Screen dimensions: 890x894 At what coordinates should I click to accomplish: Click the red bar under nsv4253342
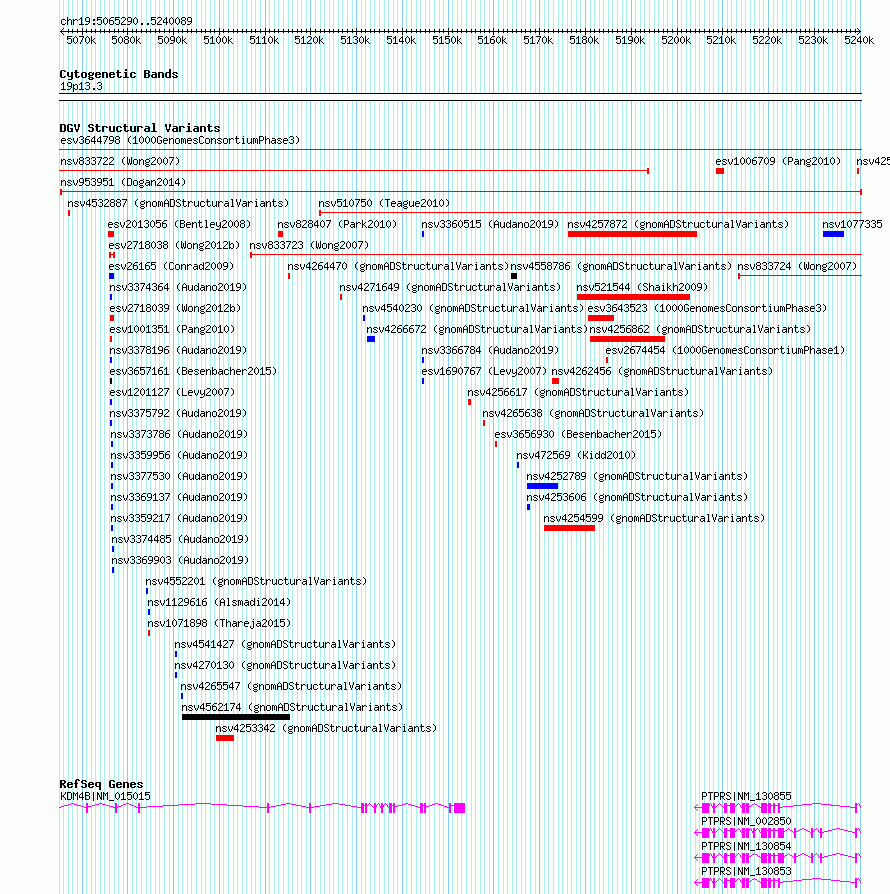(225, 738)
